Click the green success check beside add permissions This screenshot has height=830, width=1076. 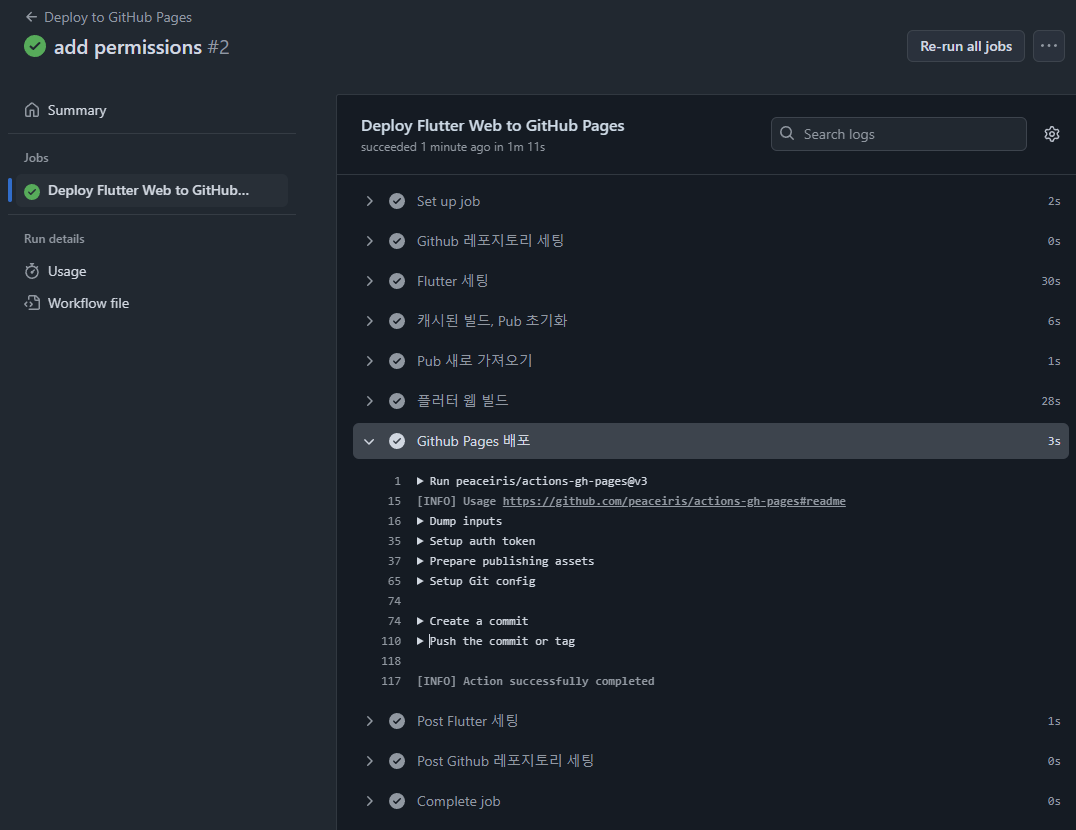[x=35, y=47]
